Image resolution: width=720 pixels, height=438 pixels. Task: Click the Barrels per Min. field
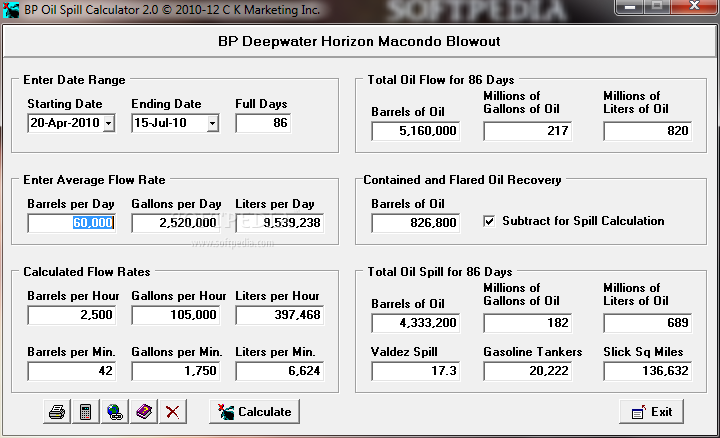pos(71,371)
